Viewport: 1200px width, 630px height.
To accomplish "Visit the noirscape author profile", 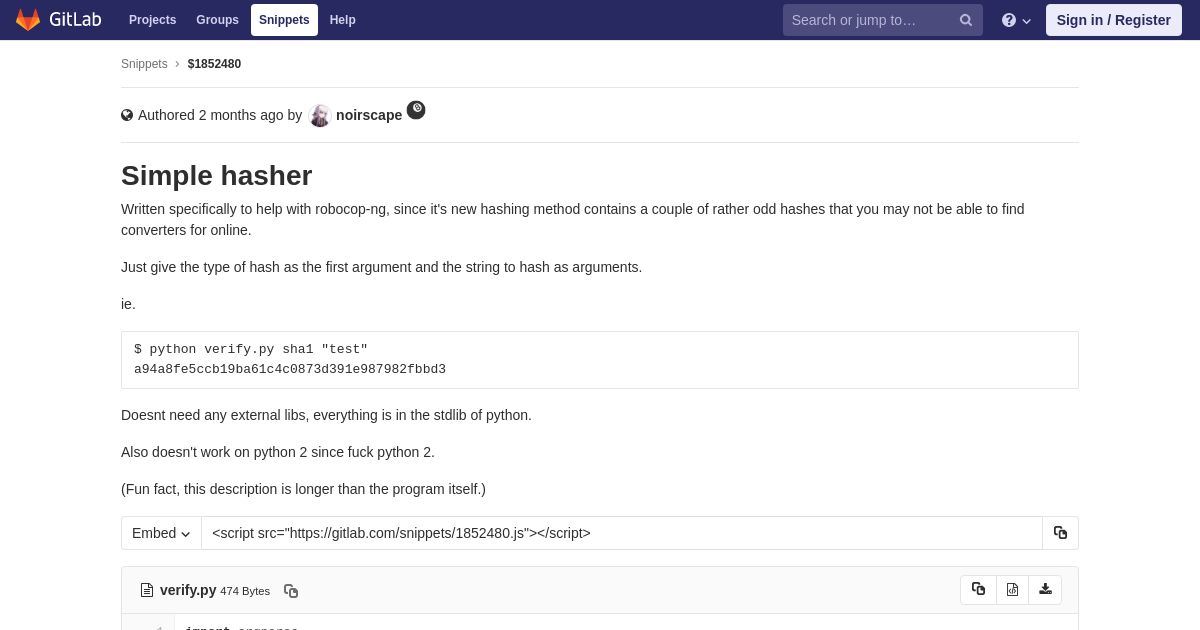I will coord(369,115).
